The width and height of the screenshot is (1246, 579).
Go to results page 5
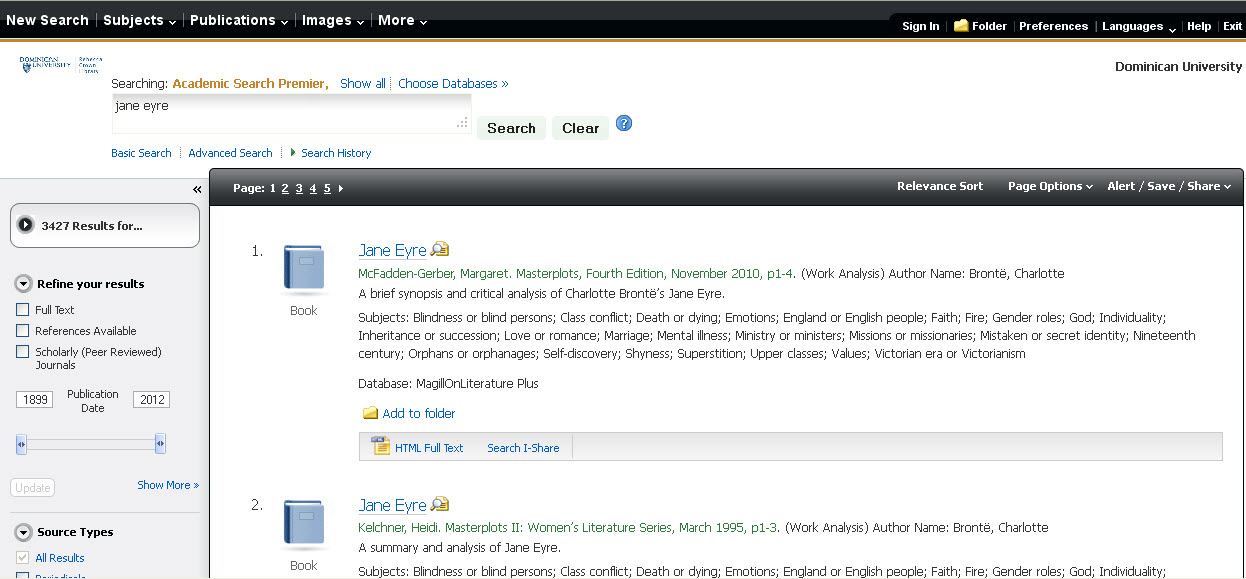[327, 188]
